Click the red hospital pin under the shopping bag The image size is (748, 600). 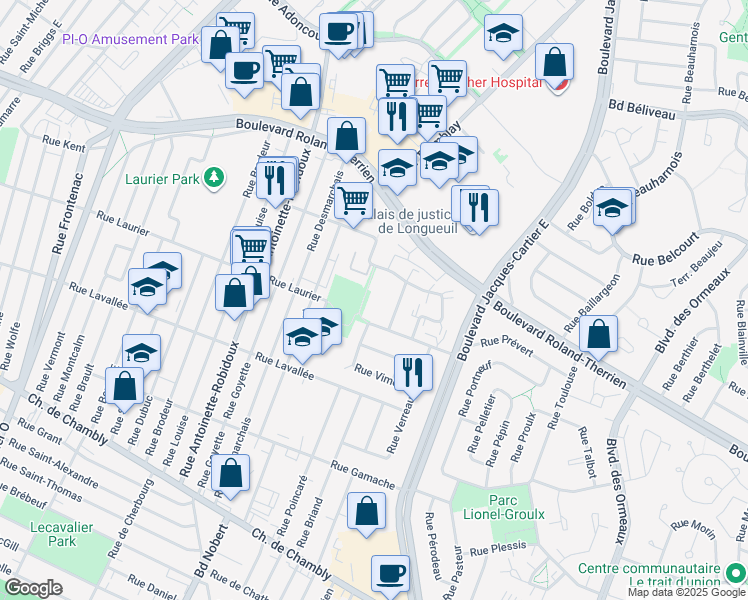click(558, 88)
